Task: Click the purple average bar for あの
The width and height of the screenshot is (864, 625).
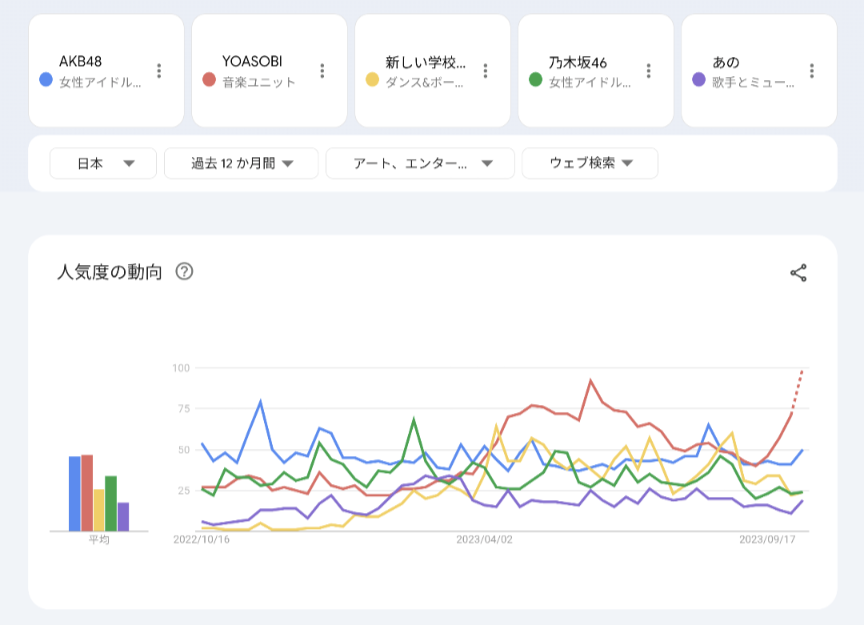Action: (123, 516)
